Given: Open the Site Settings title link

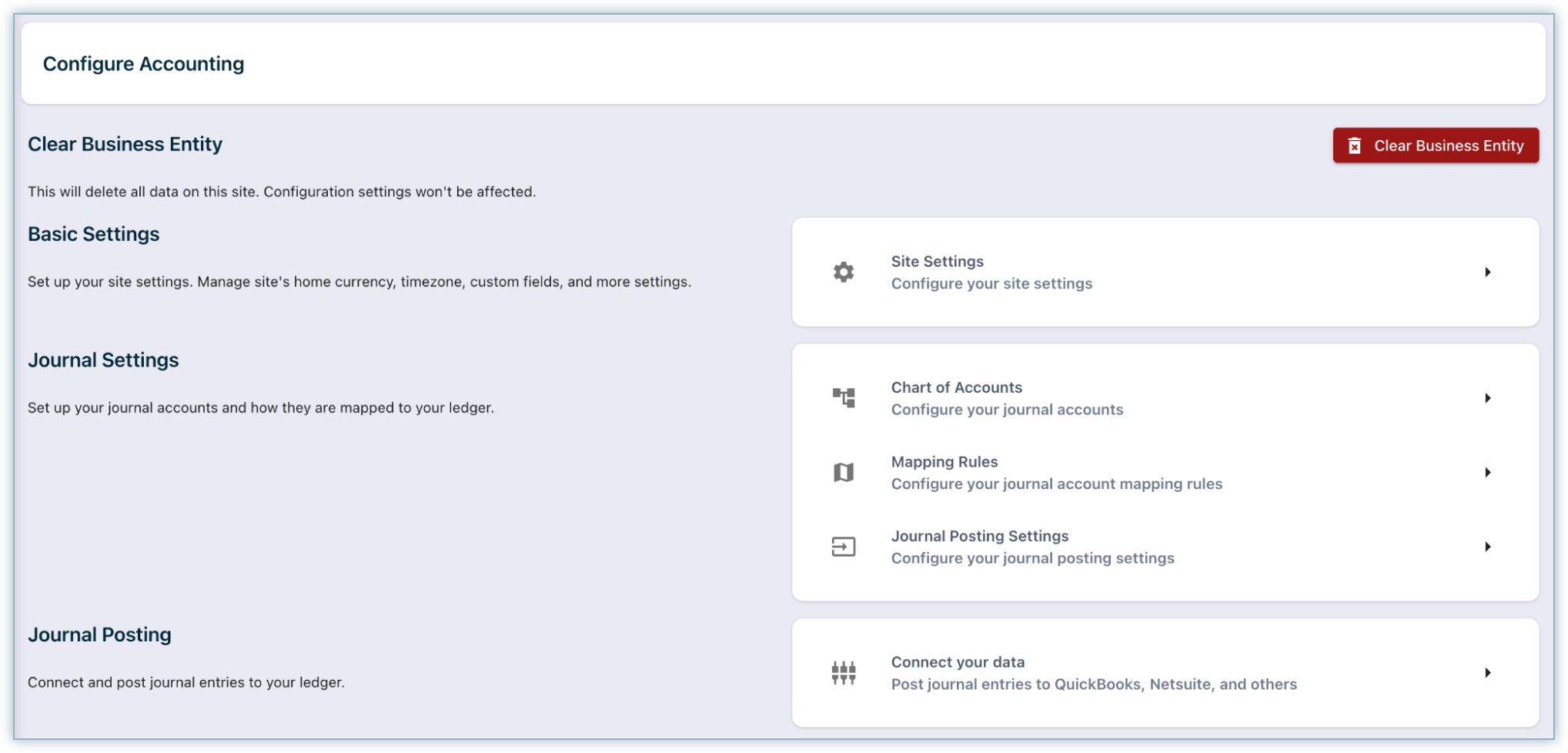Looking at the screenshot, I should pos(937,261).
